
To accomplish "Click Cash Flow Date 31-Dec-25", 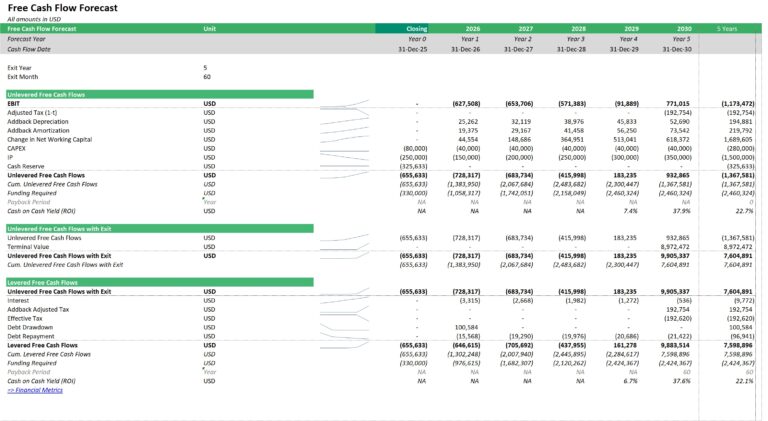I will (412, 49).
